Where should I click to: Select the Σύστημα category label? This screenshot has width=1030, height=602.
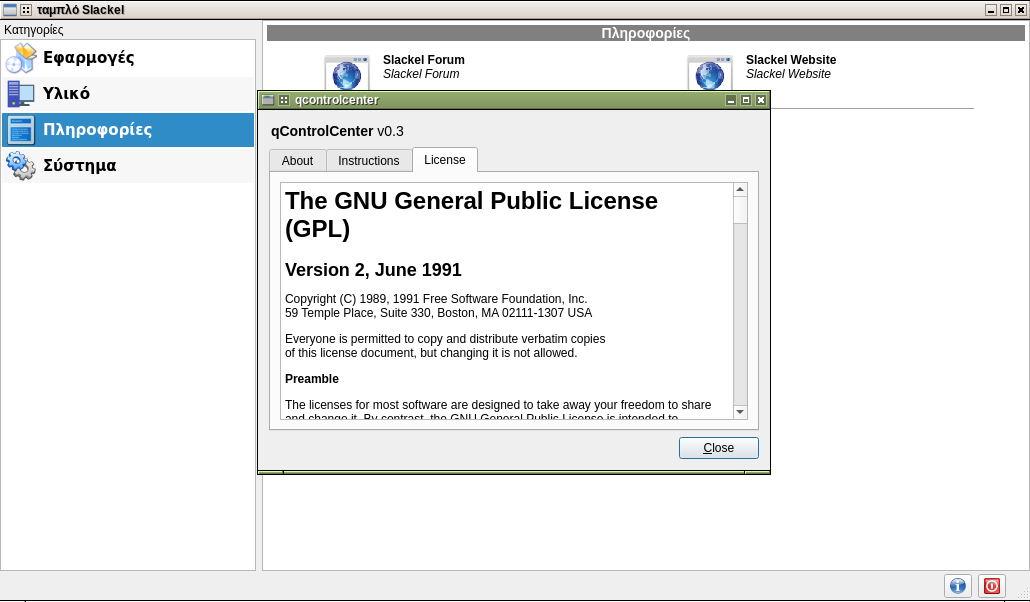(79, 165)
